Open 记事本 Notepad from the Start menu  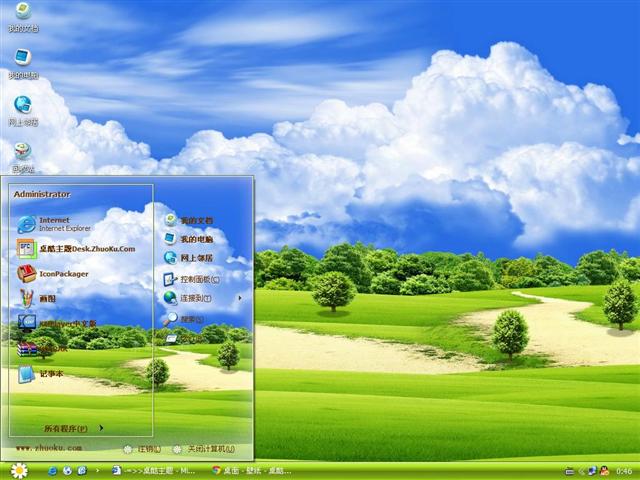point(40,374)
